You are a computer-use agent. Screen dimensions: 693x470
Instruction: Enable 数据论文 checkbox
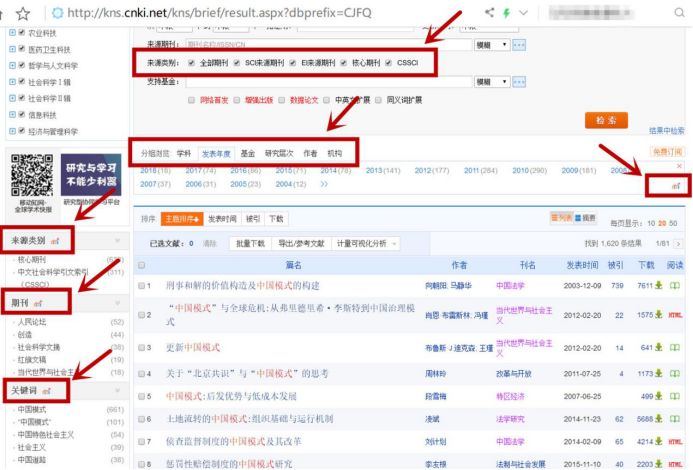point(282,100)
